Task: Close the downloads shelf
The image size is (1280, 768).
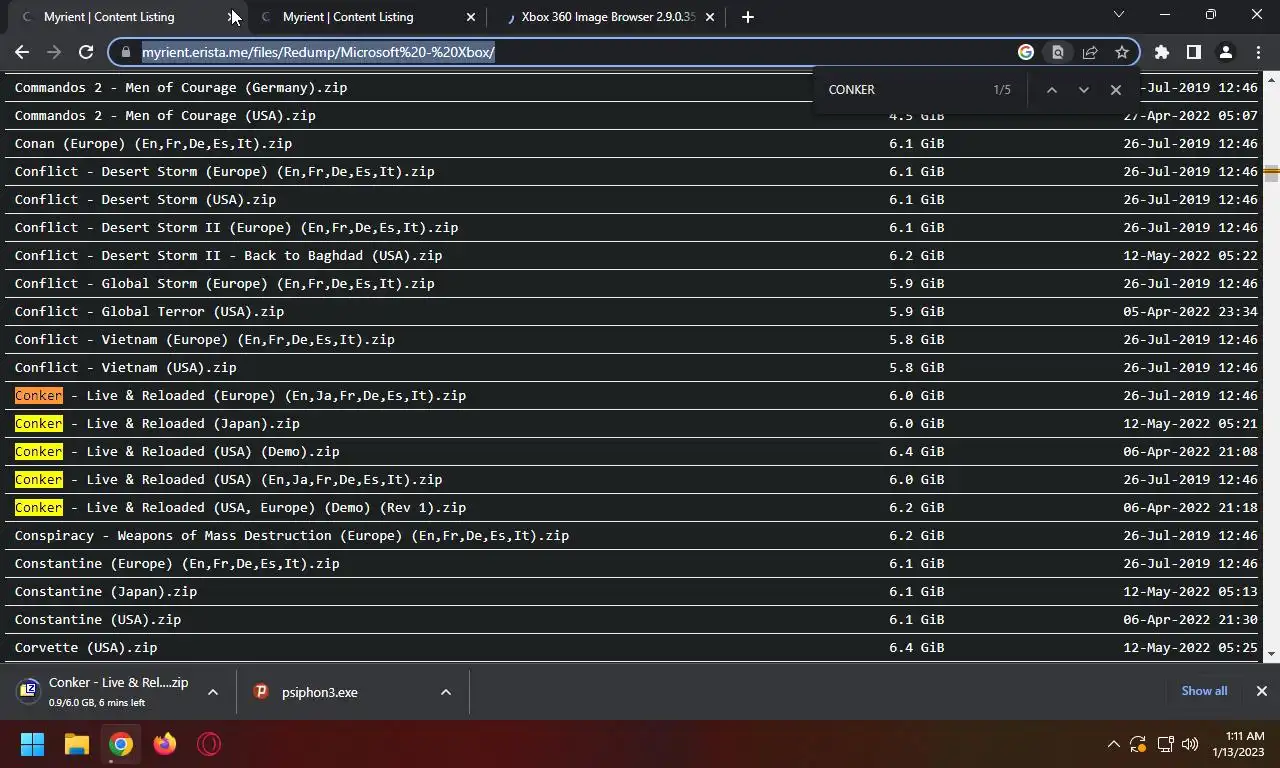Action: pyautogui.click(x=1261, y=691)
